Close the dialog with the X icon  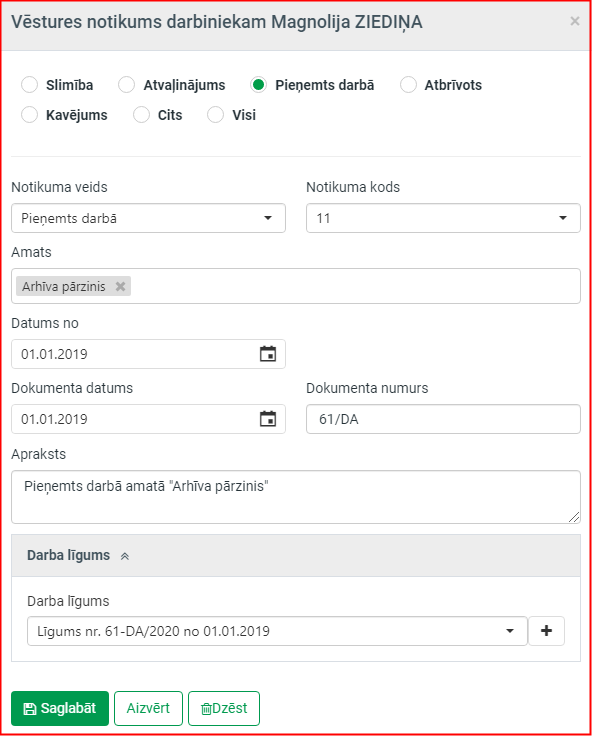click(575, 21)
